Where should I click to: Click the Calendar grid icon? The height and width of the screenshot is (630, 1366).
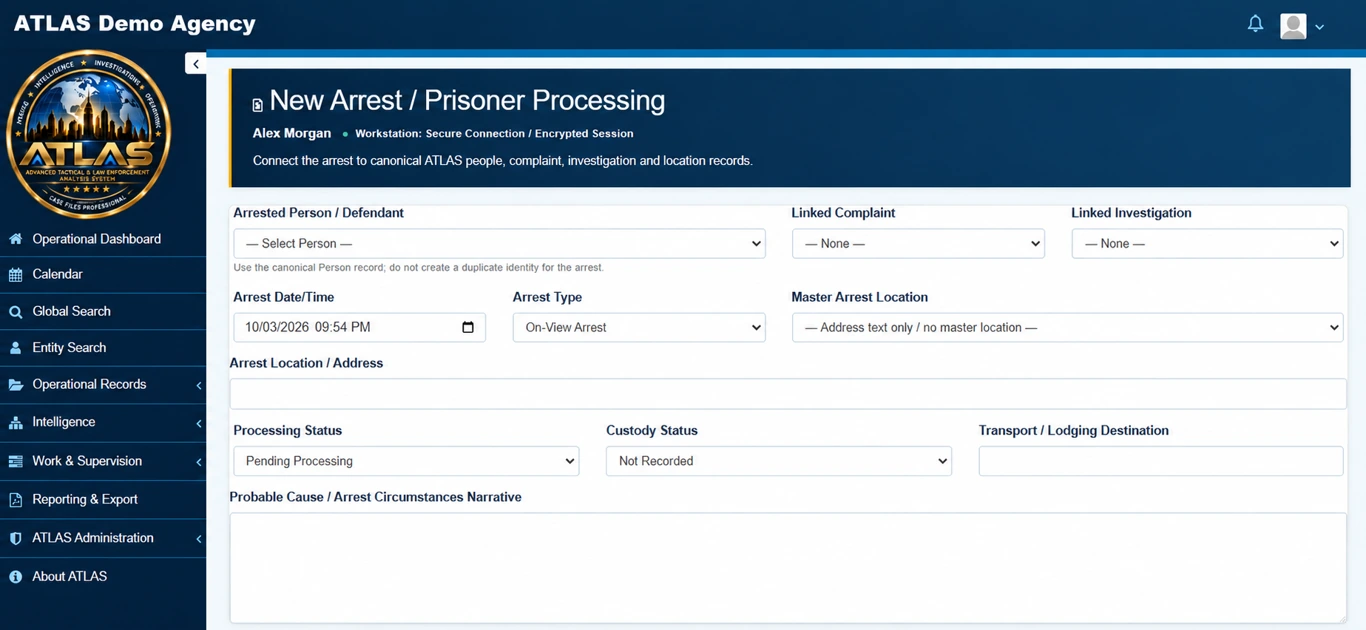[x=16, y=274]
